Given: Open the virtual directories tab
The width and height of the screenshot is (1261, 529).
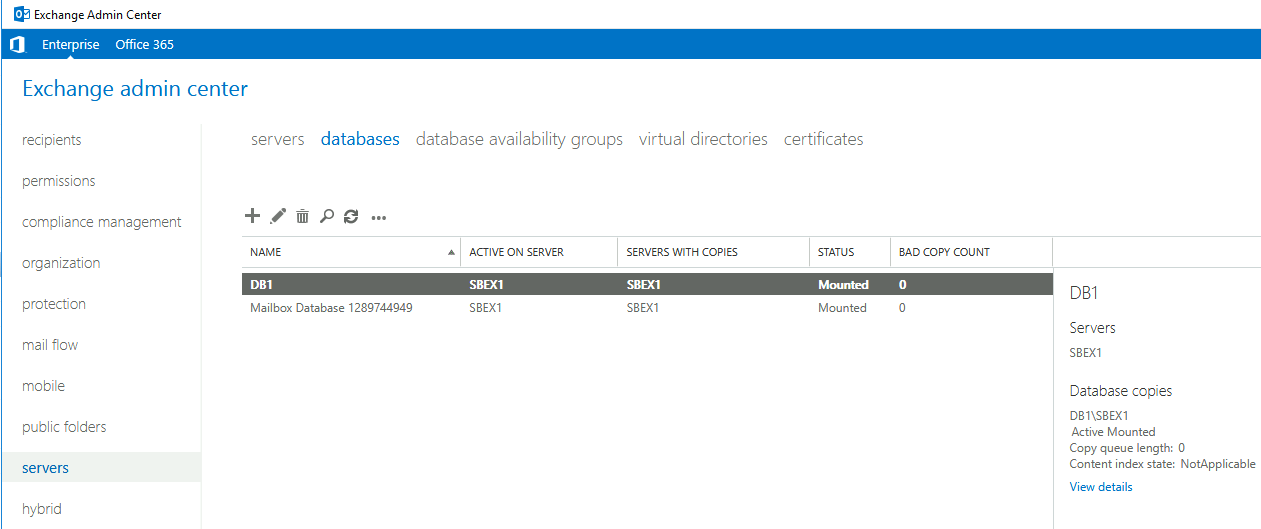Looking at the screenshot, I should (703, 139).
